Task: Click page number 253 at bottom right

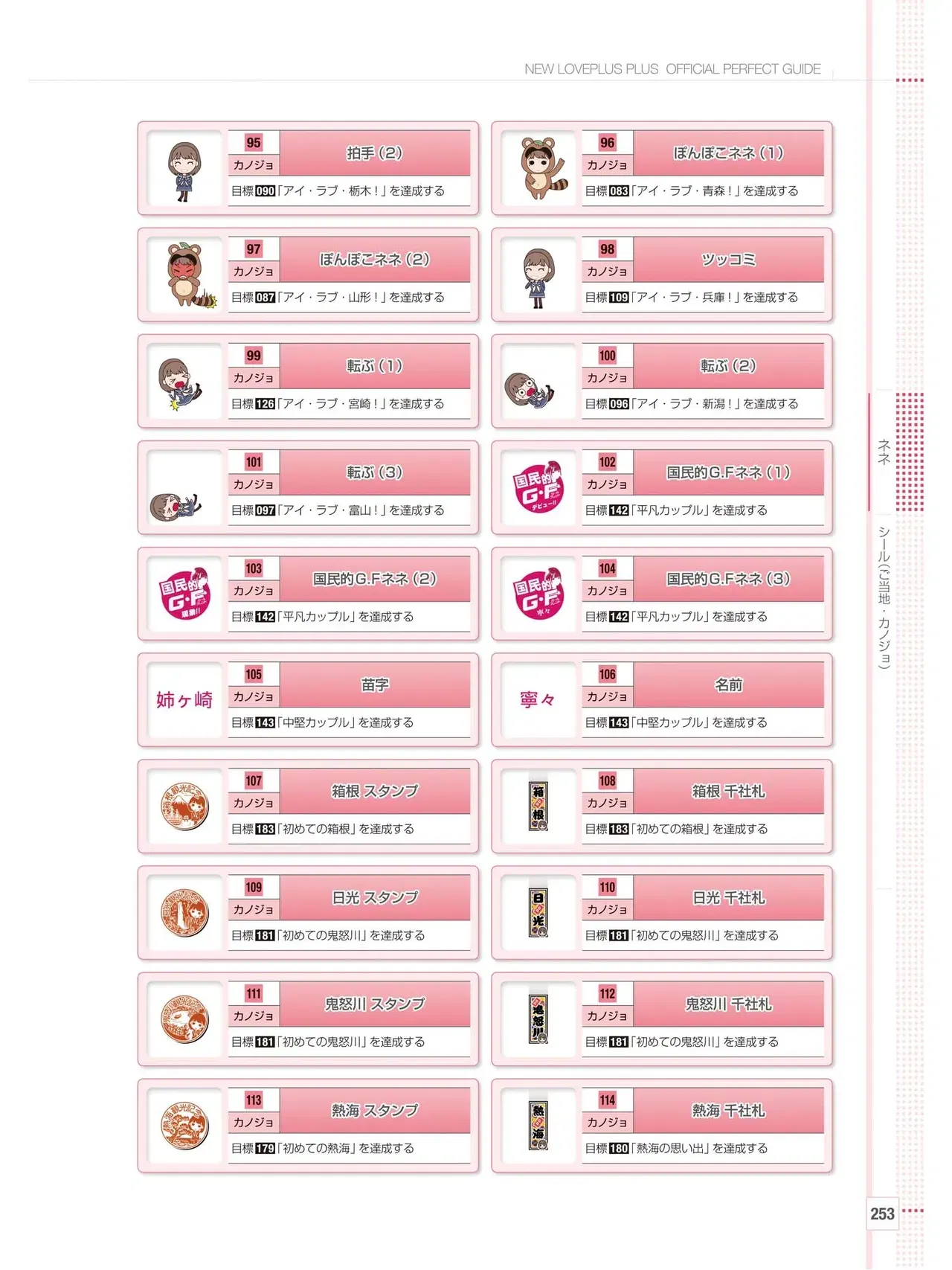Action: coord(882,1214)
